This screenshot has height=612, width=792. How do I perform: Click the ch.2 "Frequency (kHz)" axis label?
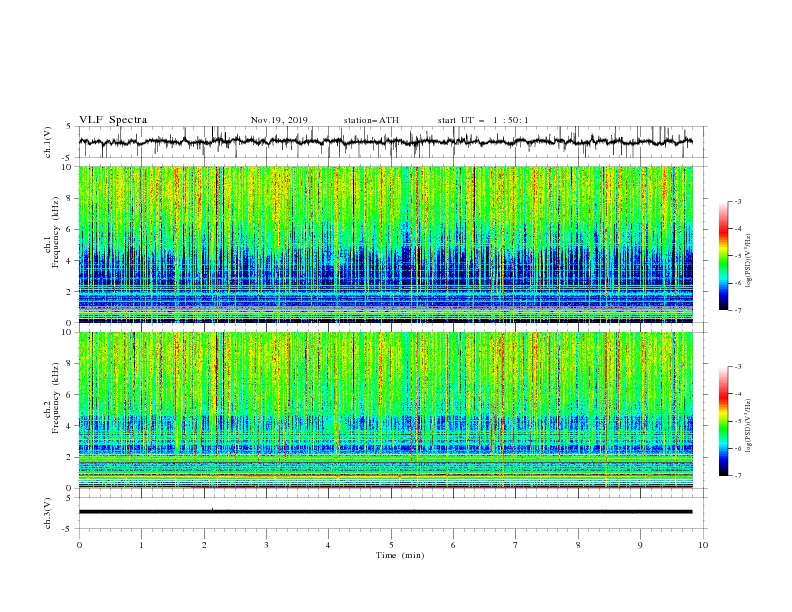coord(56,397)
